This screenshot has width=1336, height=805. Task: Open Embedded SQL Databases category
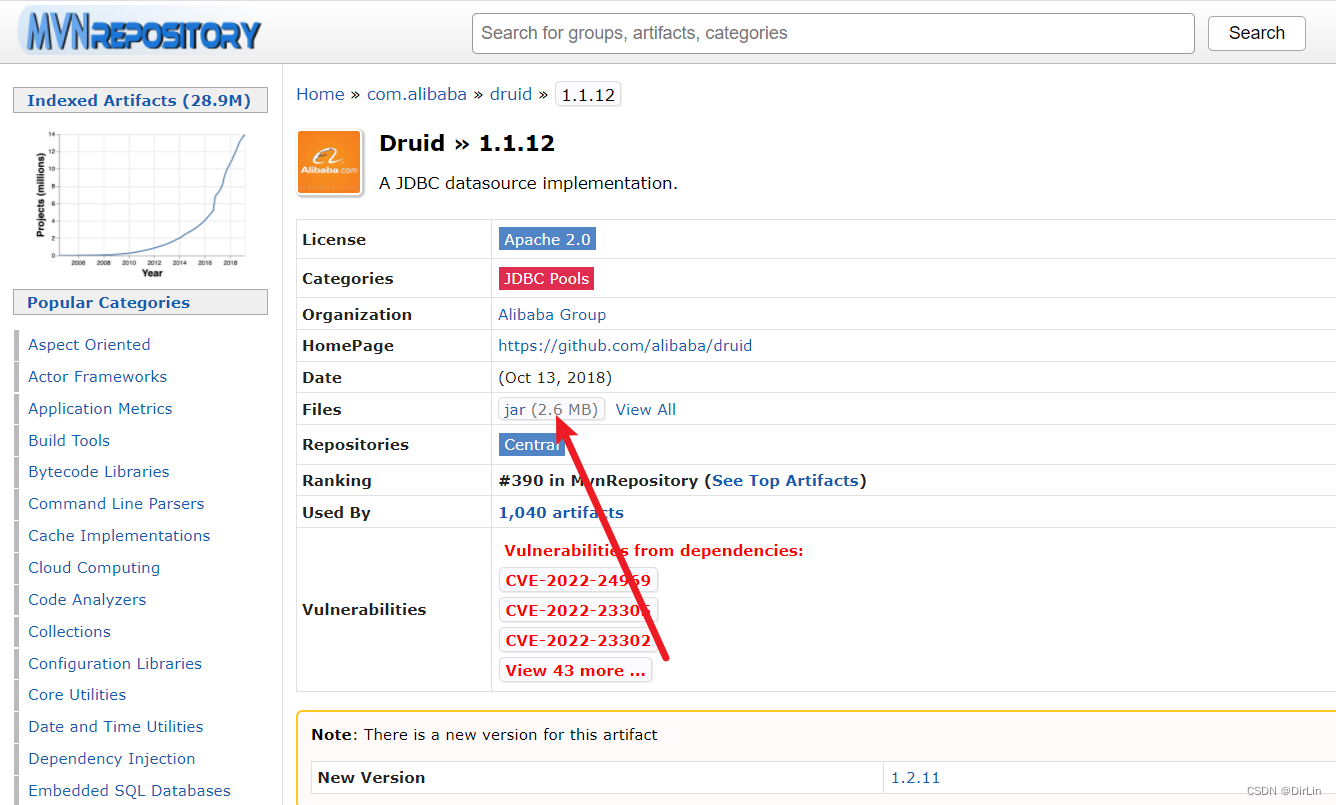click(129, 790)
